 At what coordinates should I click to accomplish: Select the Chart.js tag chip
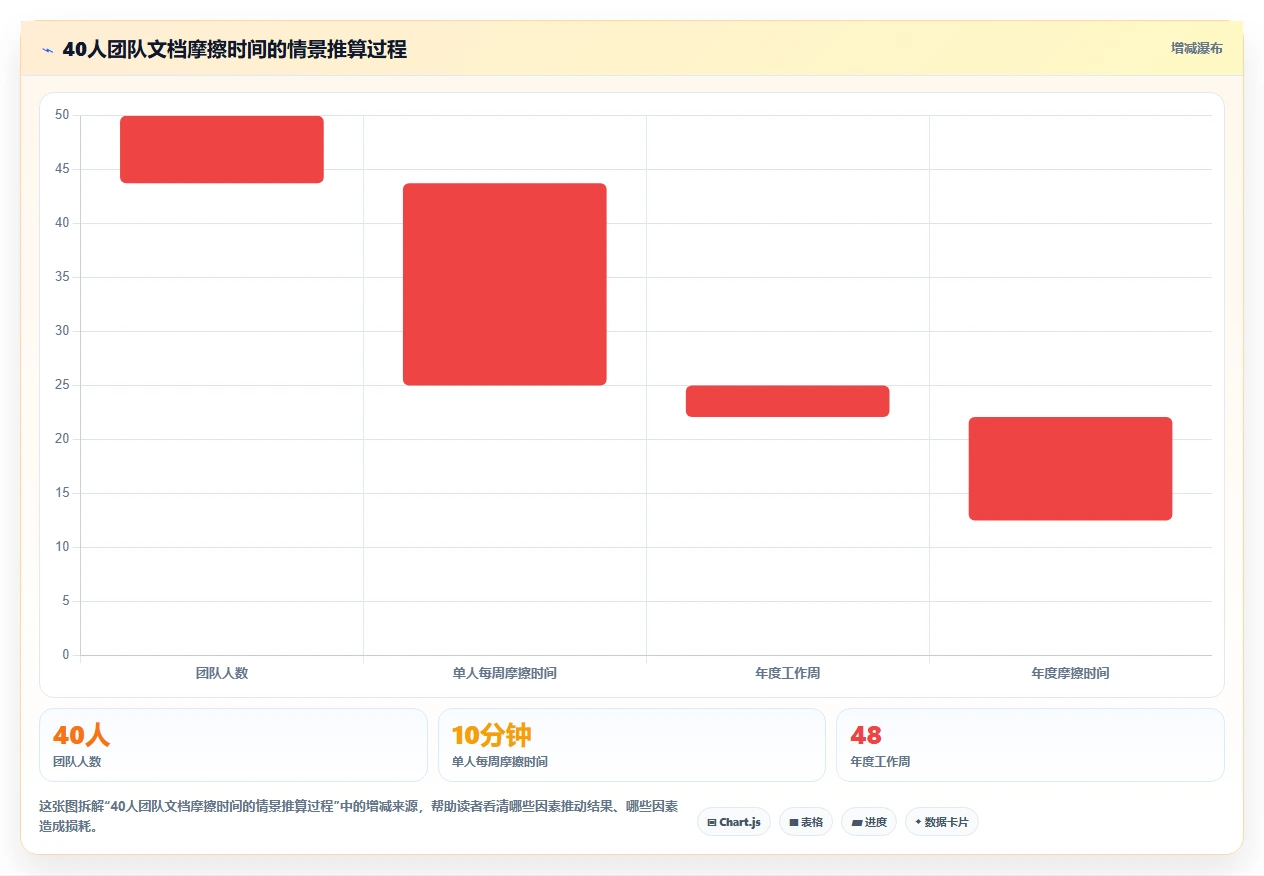click(x=734, y=822)
